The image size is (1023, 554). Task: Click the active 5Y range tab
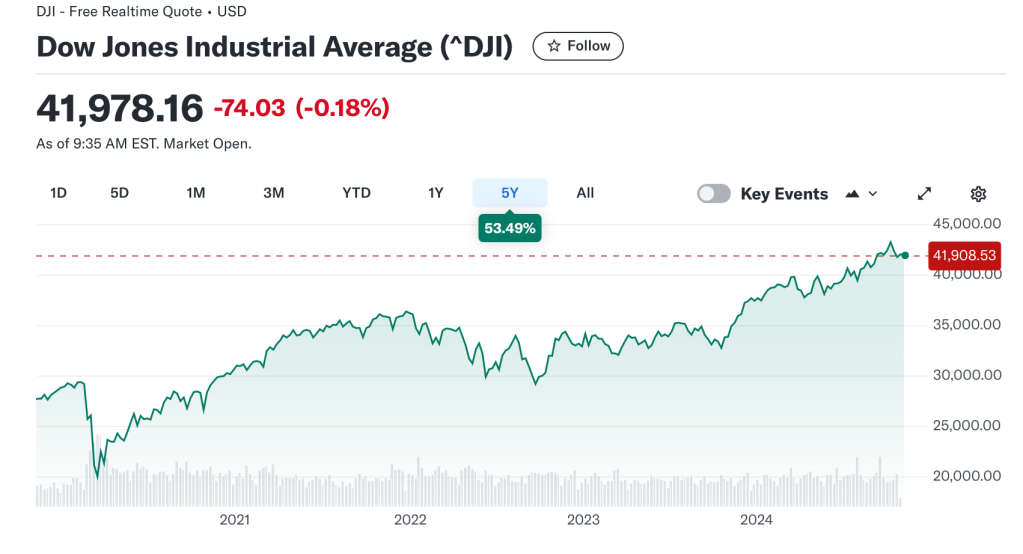(510, 193)
